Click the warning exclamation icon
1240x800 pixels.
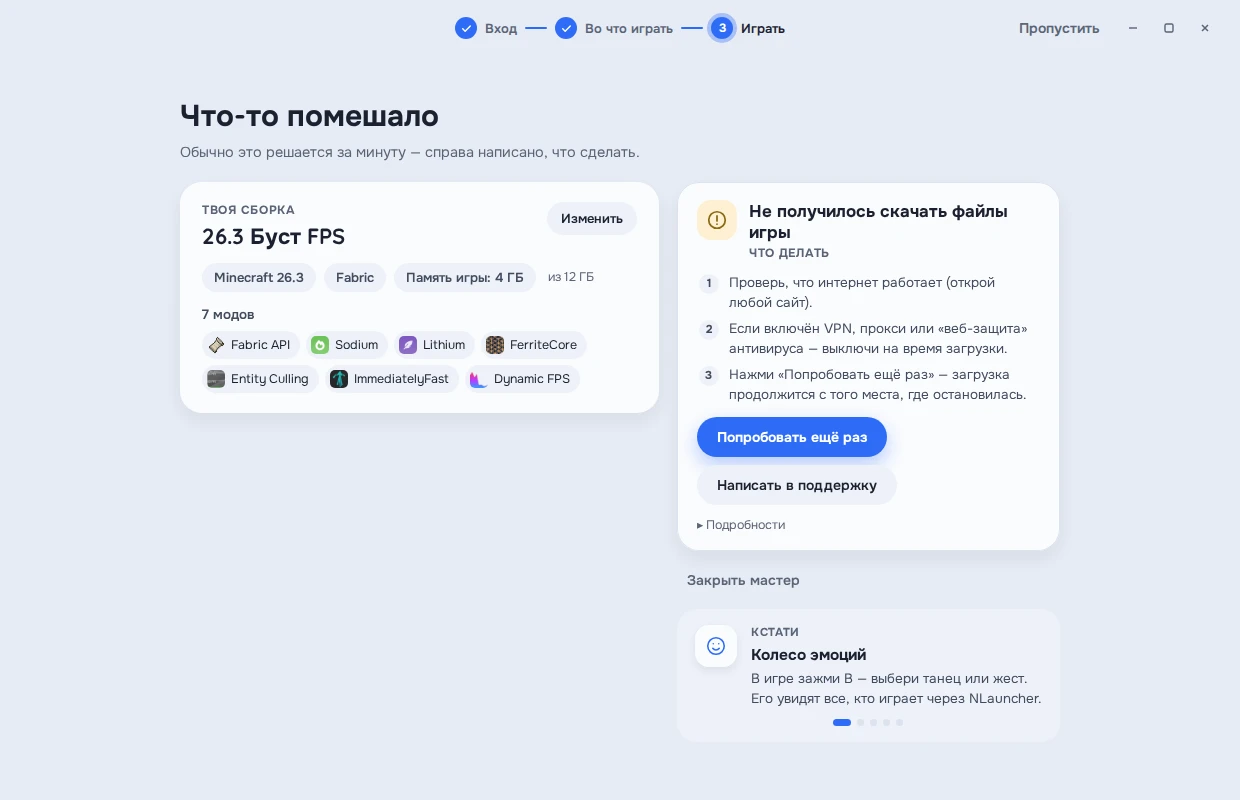click(717, 220)
